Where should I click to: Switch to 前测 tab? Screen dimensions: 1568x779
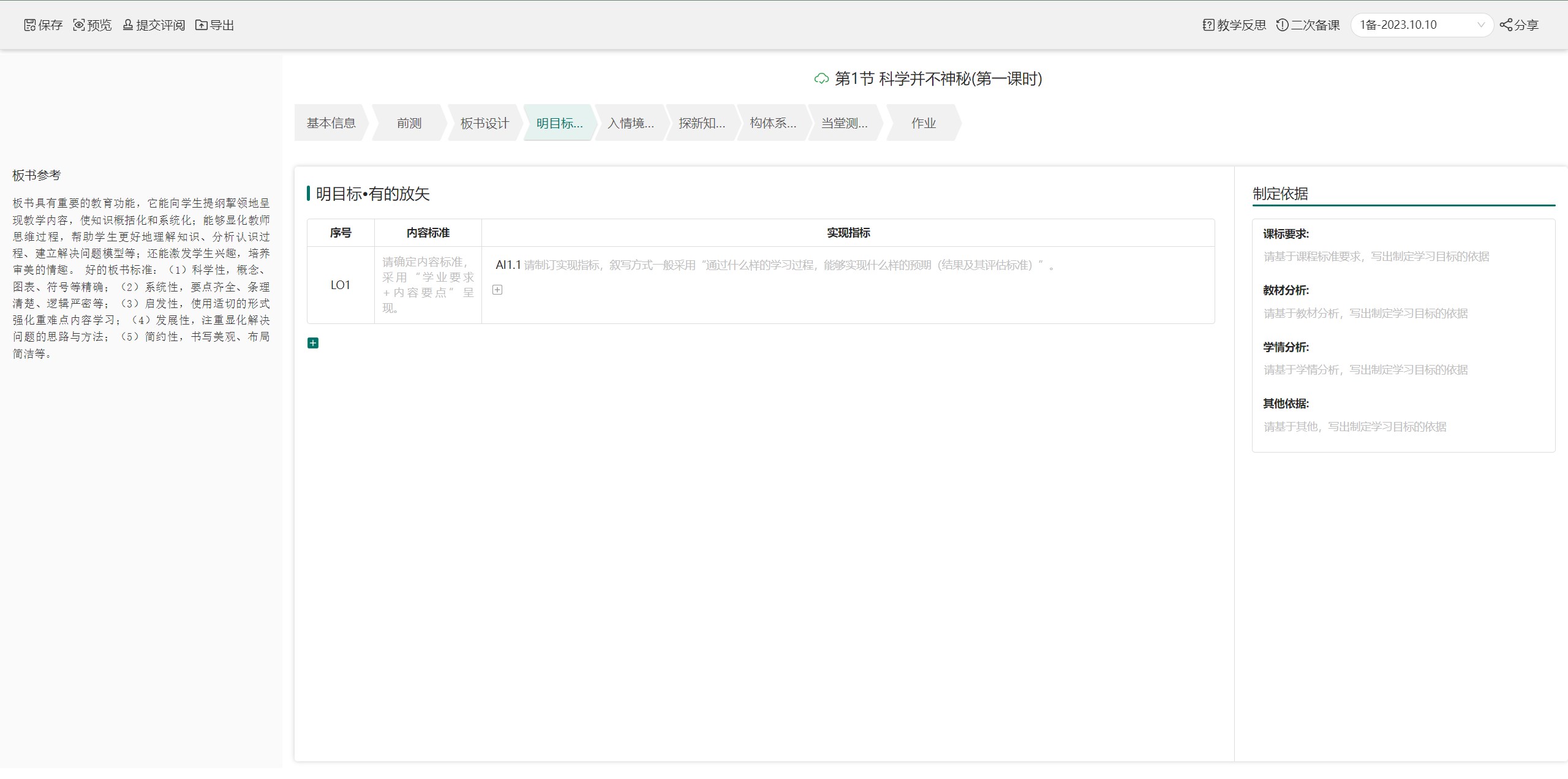409,123
